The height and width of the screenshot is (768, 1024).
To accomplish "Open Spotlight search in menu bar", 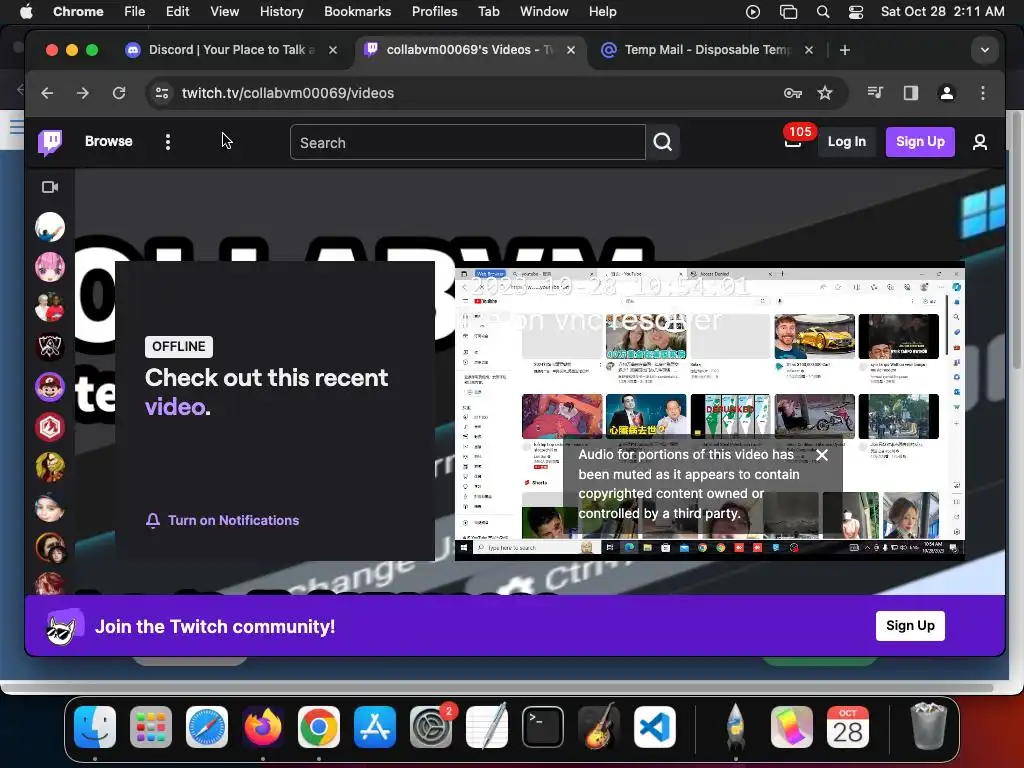I will (823, 12).
